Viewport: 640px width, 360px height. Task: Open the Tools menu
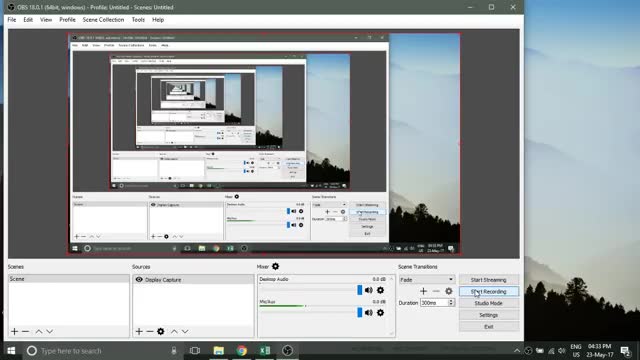[138, 20]
